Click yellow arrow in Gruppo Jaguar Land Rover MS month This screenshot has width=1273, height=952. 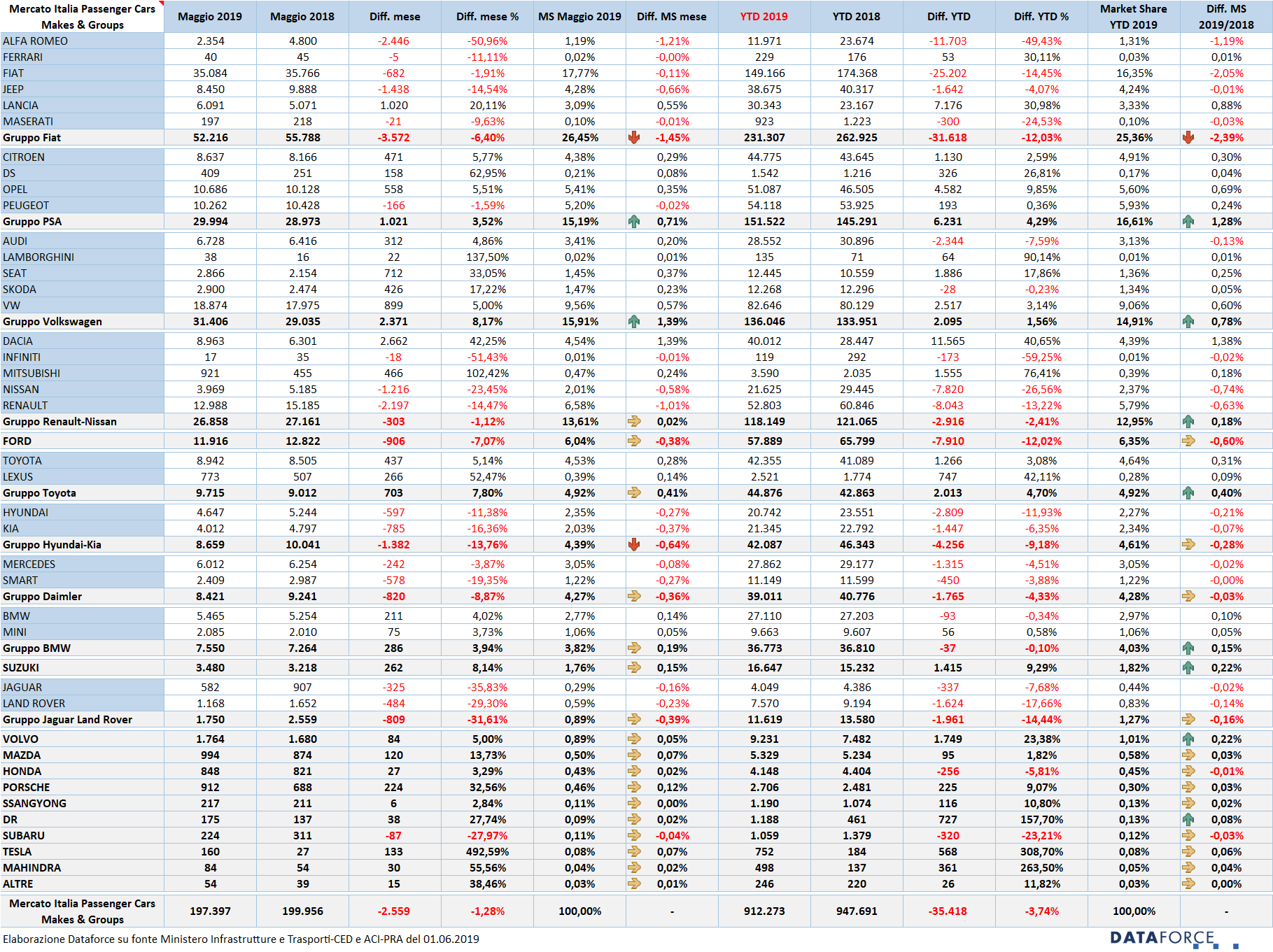click(634, 720)
